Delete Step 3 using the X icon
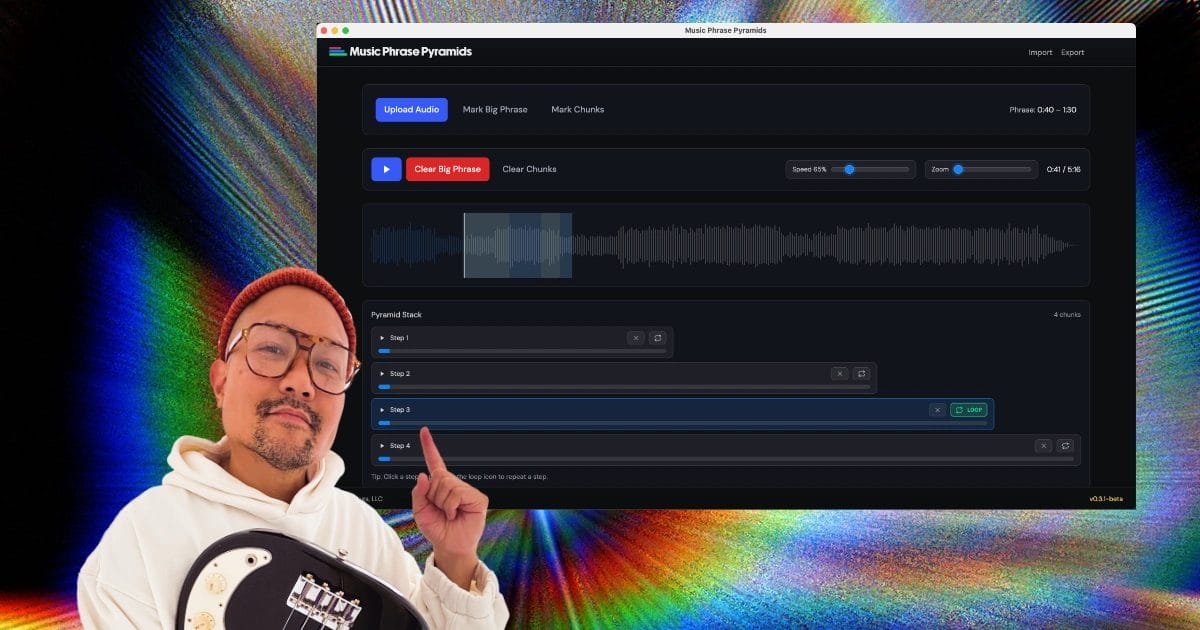Image resolution: width=1200 pixels, height=630 pixels. click(x=937, y=410)
